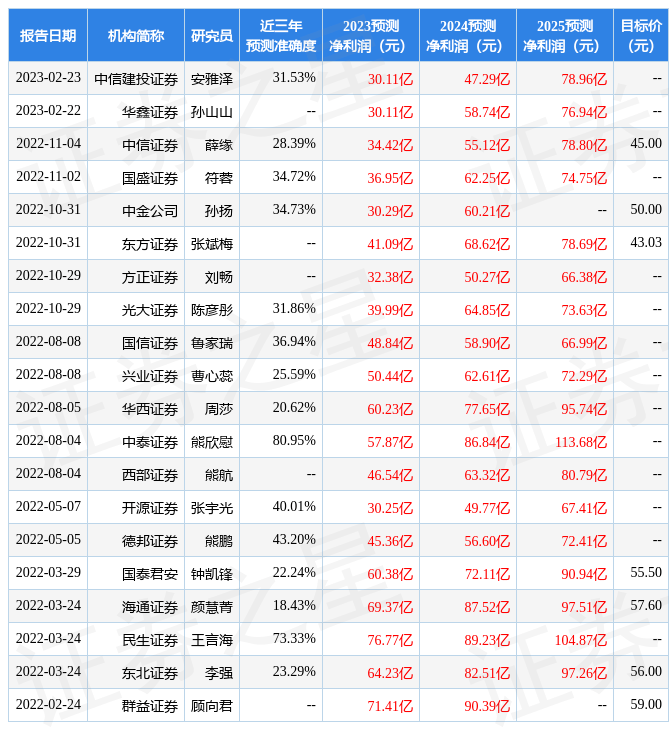Select the 2024预测净利润 column header

point(467,35)
